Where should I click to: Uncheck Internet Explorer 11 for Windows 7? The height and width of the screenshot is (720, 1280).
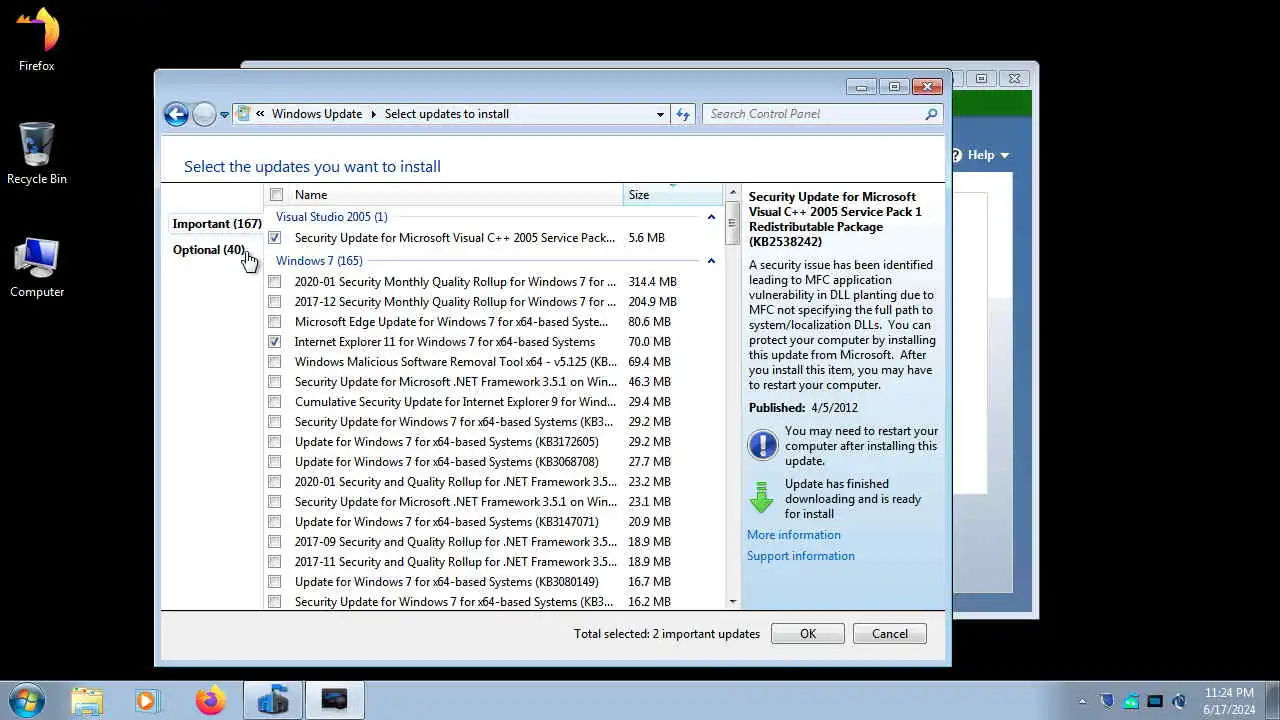click(274, 342)
